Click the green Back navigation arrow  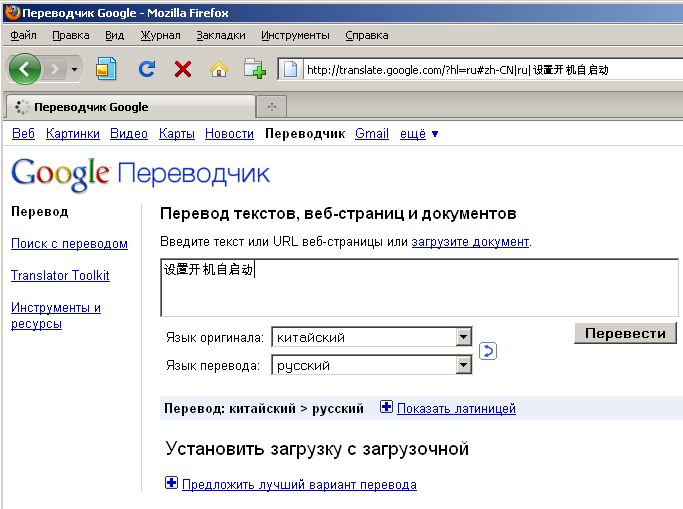pyautogui.click(x=24, y=69)
